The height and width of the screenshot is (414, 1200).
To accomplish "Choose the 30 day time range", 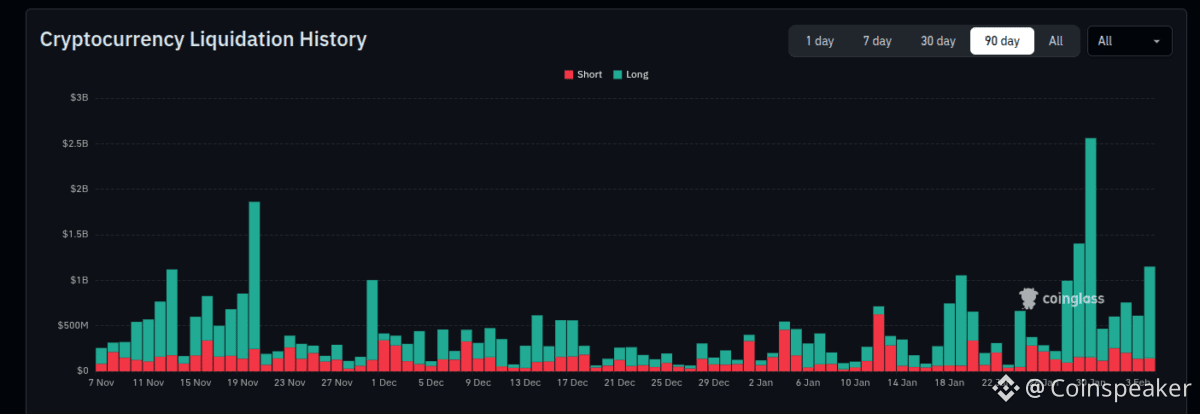I will (x=938, y=41).
